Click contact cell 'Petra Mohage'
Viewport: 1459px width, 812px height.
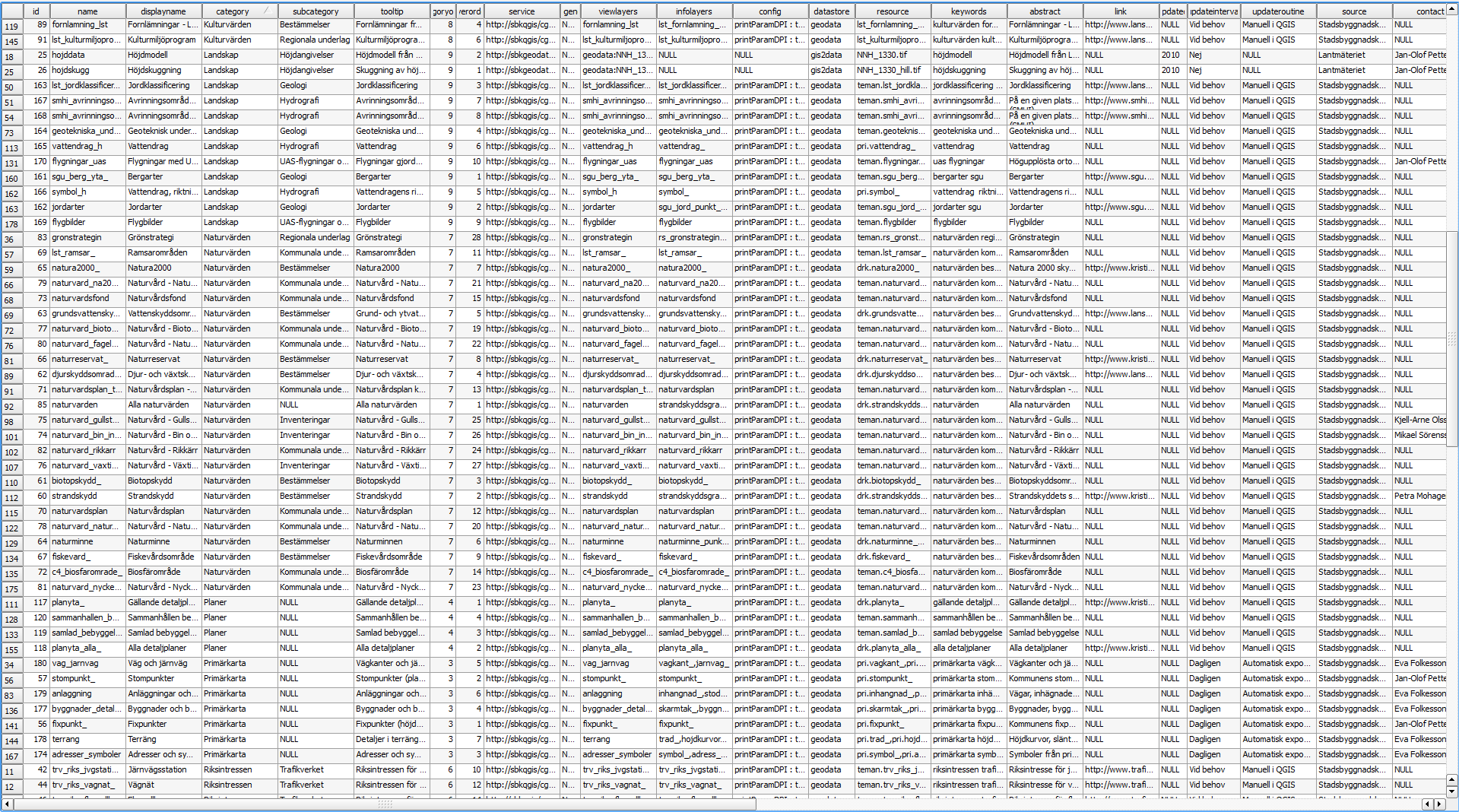[x=1420, y=496]
